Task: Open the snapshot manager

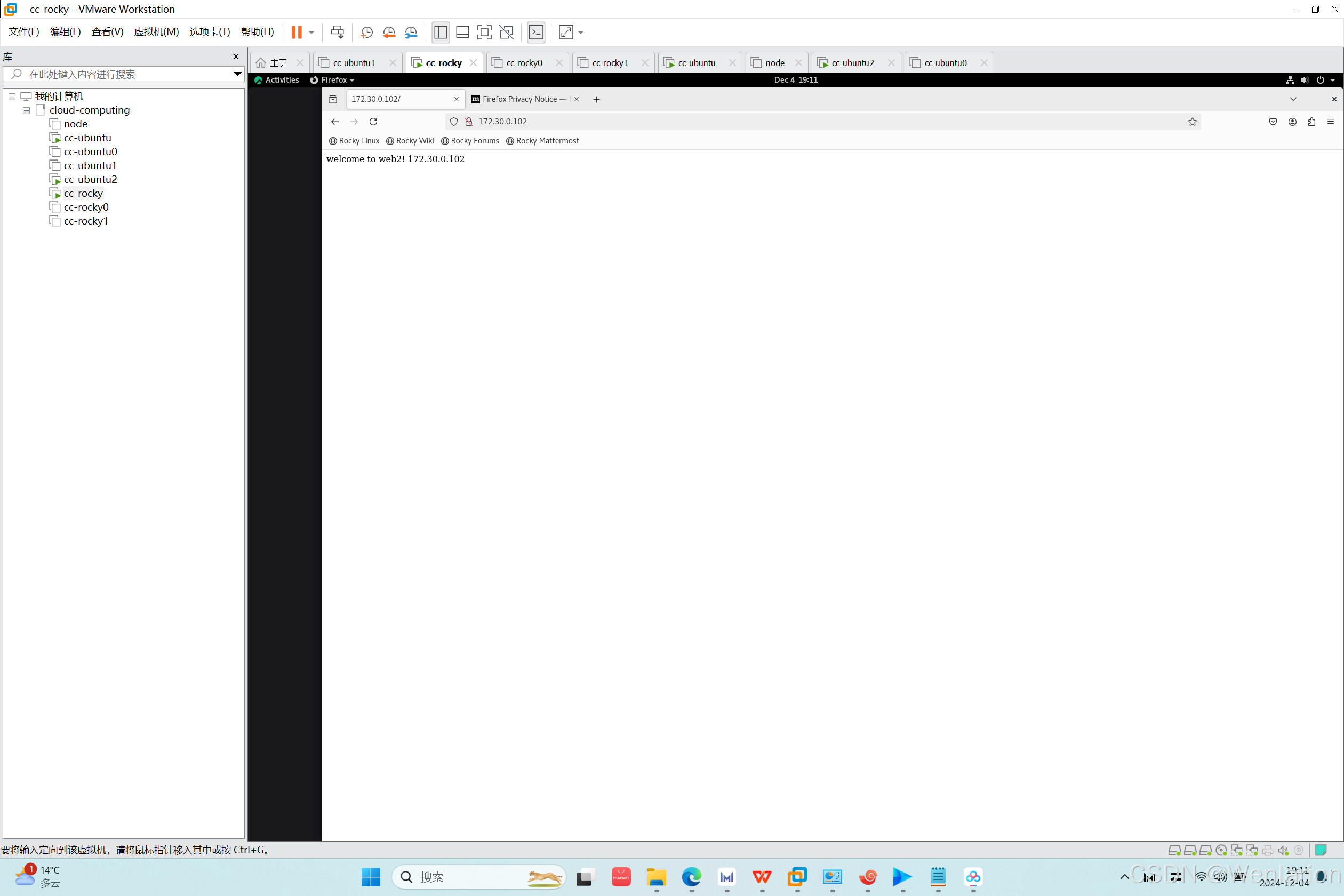Action: pyautogui.click(x=411, y=32)
